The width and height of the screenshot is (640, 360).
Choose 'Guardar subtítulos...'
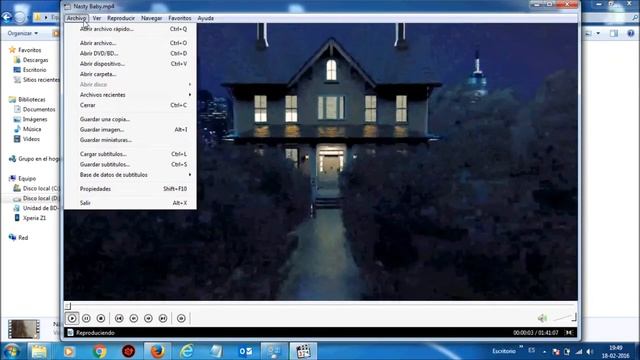point(130,164)
